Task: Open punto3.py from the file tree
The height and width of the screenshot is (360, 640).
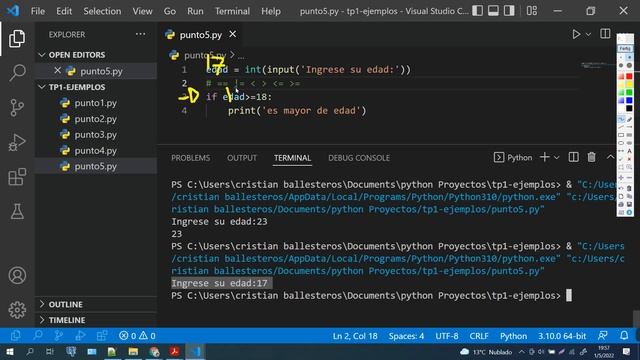Action: [x=96, y=134]
